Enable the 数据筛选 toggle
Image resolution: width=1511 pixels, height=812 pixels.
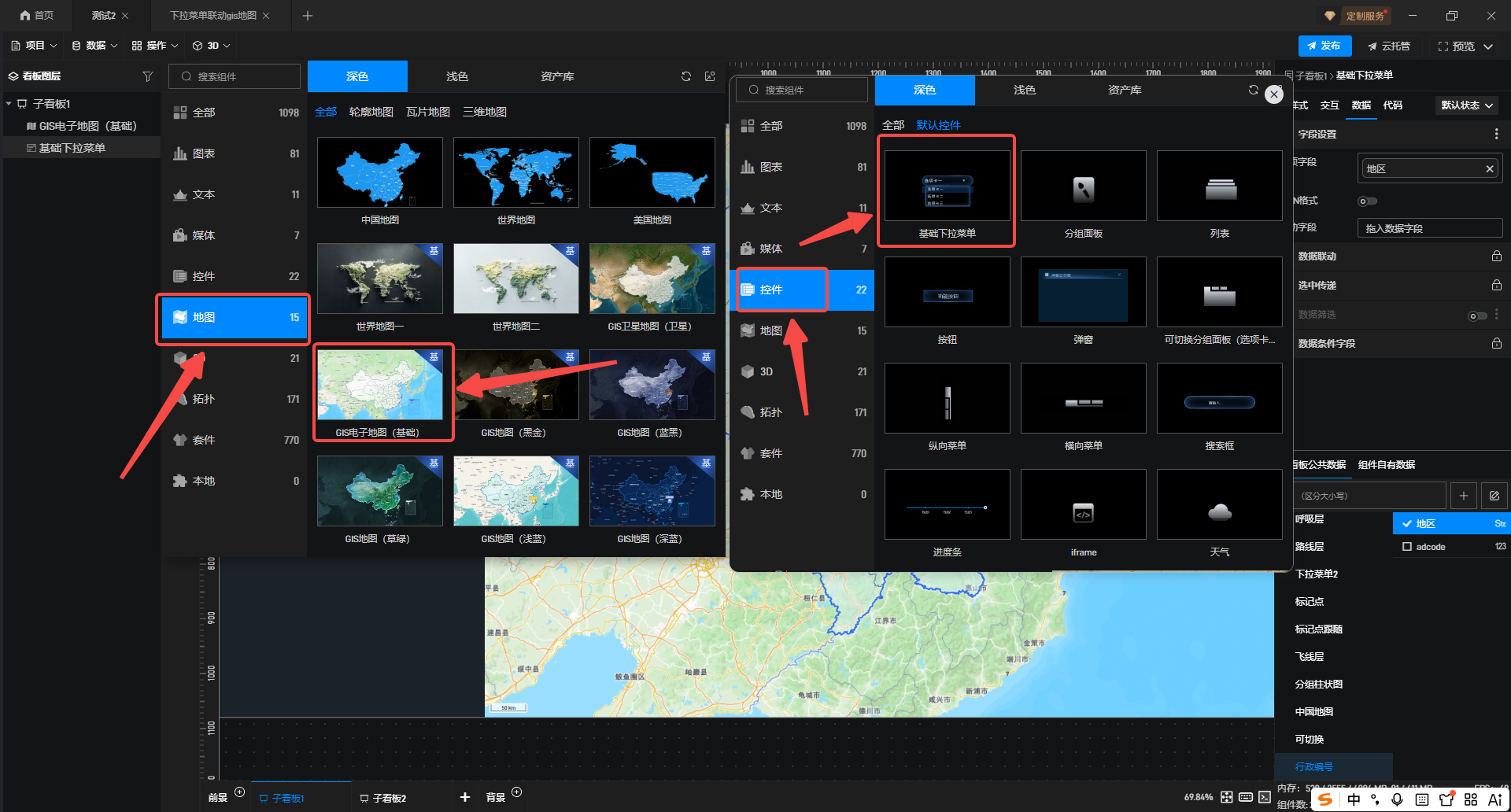pos(1477,316)
